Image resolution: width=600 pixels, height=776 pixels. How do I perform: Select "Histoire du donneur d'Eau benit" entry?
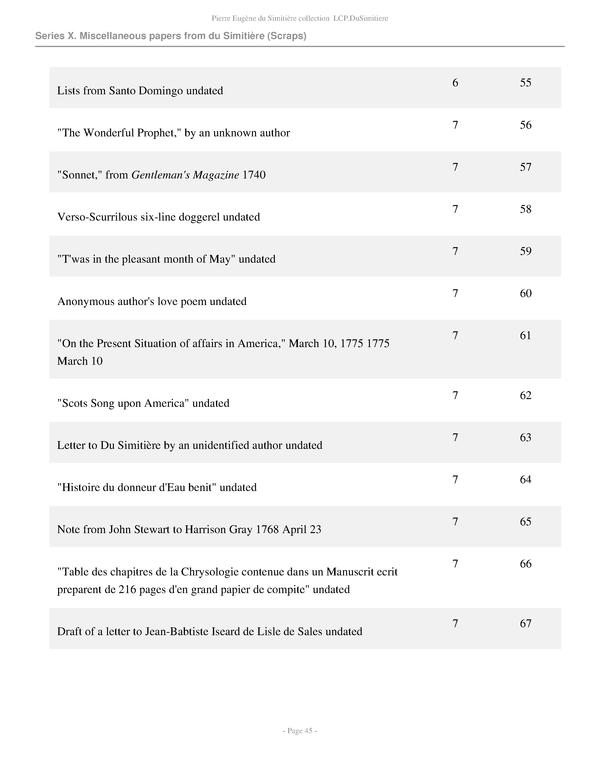157,487
